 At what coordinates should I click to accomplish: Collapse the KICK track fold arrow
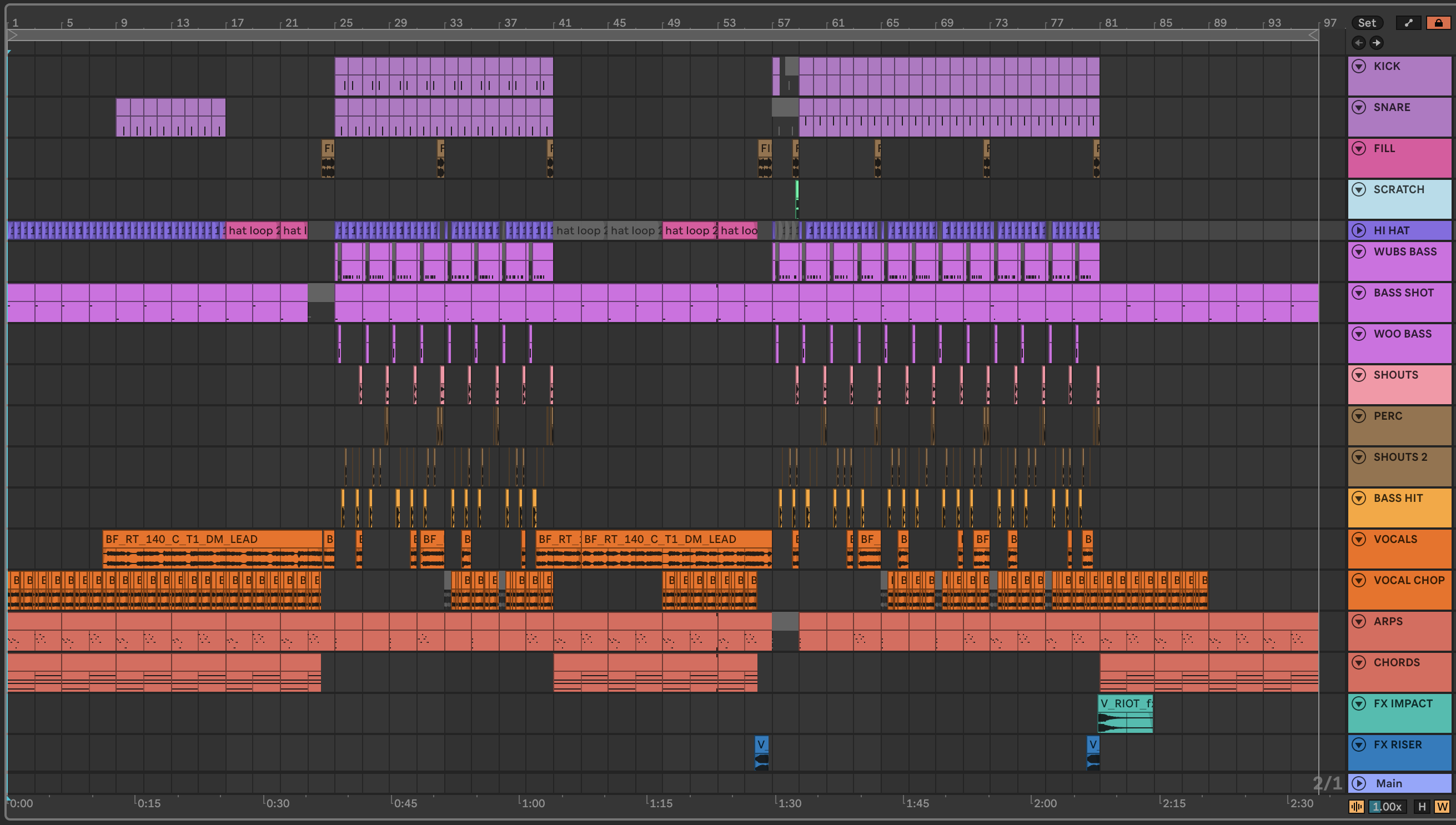point(1358,66)
